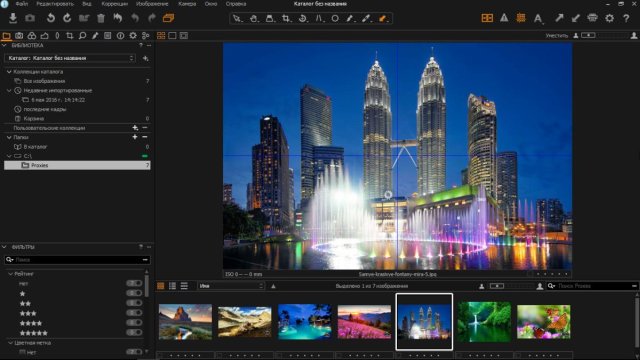Switch to the Capture camera tool tab
This screenshot has height=360, width=640.
click(19, 36)
